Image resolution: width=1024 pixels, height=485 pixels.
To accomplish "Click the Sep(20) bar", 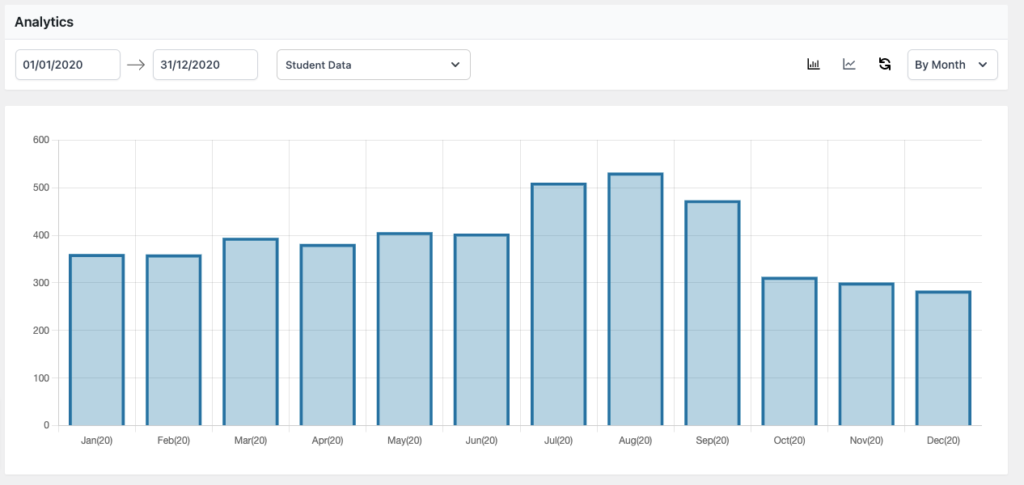I will [x=712, y=313].
